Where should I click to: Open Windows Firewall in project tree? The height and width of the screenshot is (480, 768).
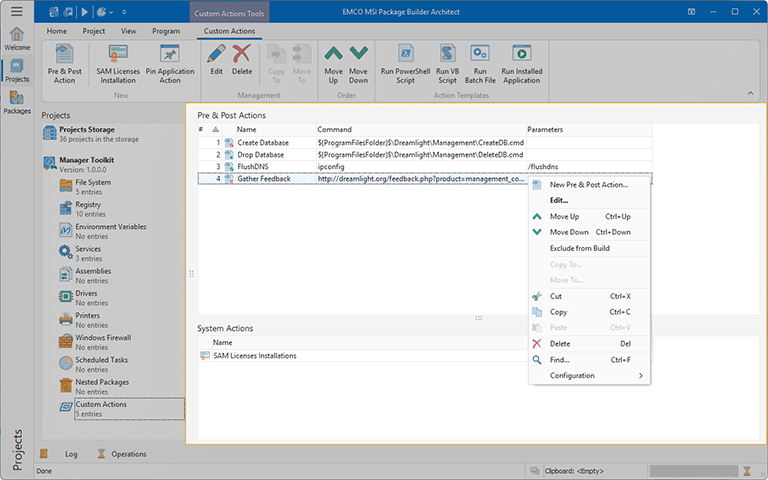tap(105, 338)
